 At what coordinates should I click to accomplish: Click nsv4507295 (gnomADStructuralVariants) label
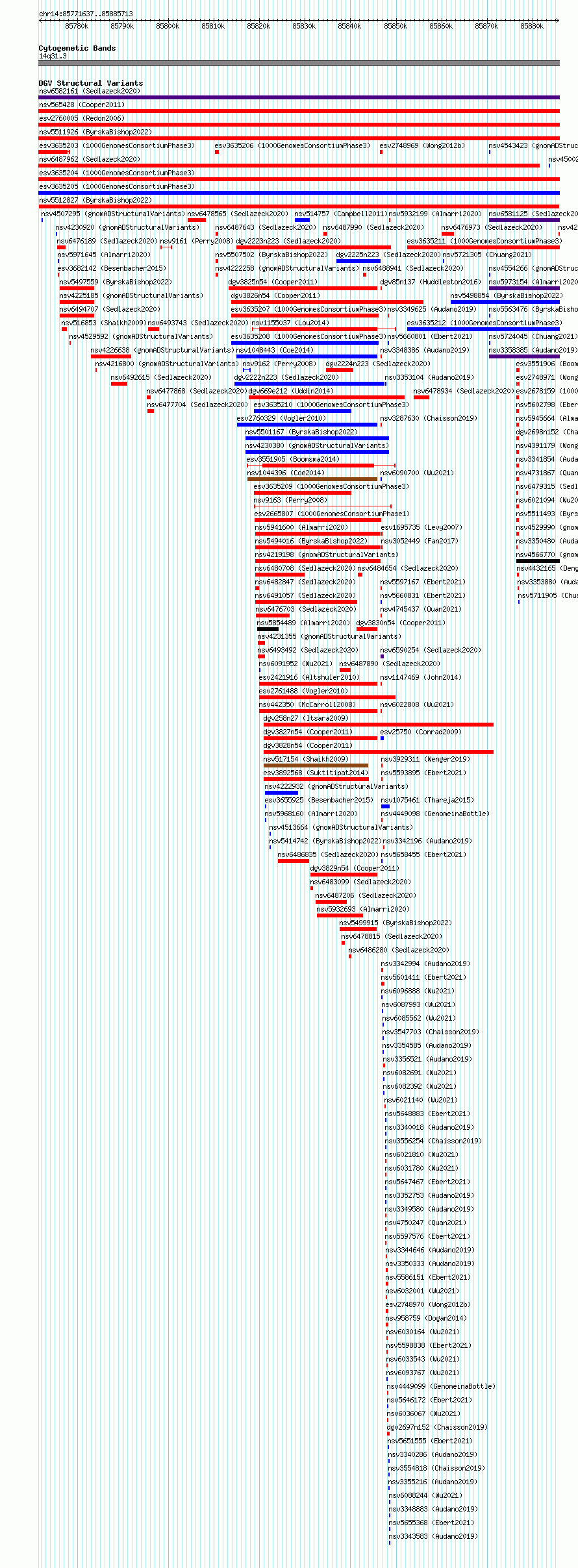tap(113, 214)
